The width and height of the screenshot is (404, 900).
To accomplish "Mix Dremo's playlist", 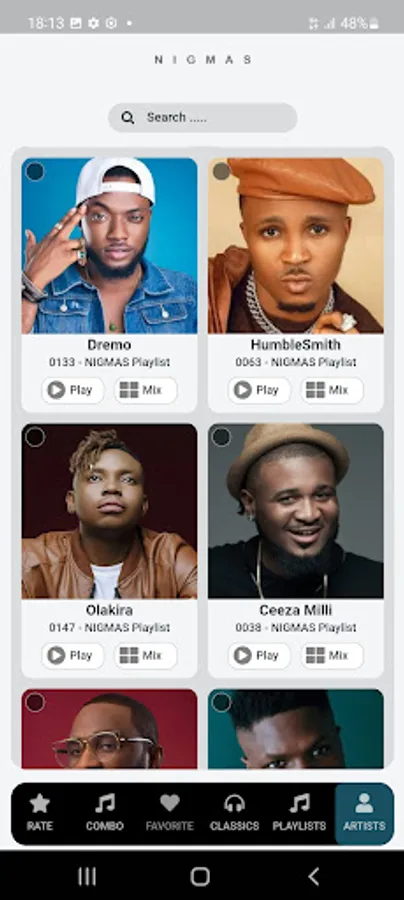I will tap(146, 390).
